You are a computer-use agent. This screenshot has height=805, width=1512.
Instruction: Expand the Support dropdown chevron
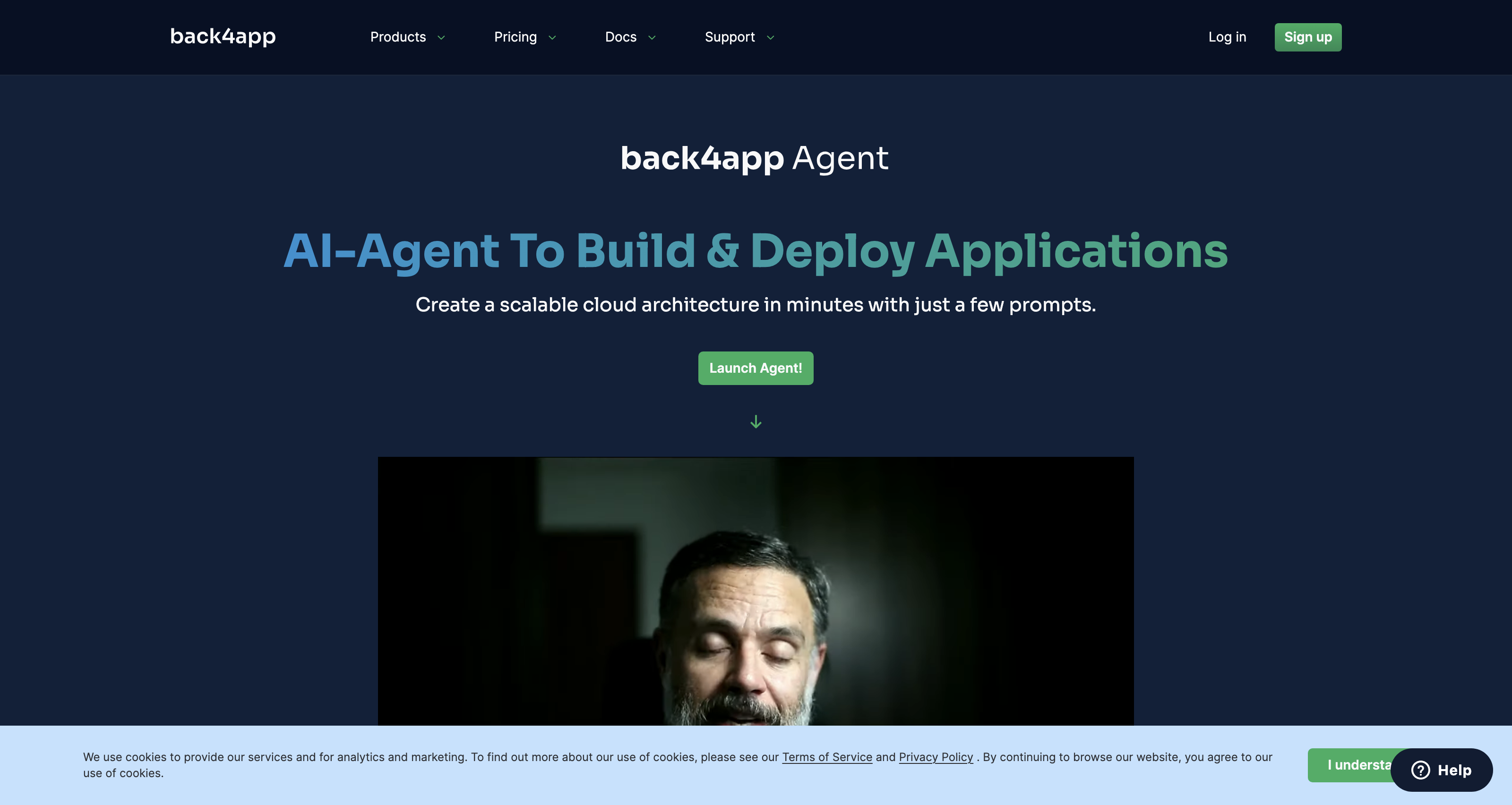pos(771,37)
